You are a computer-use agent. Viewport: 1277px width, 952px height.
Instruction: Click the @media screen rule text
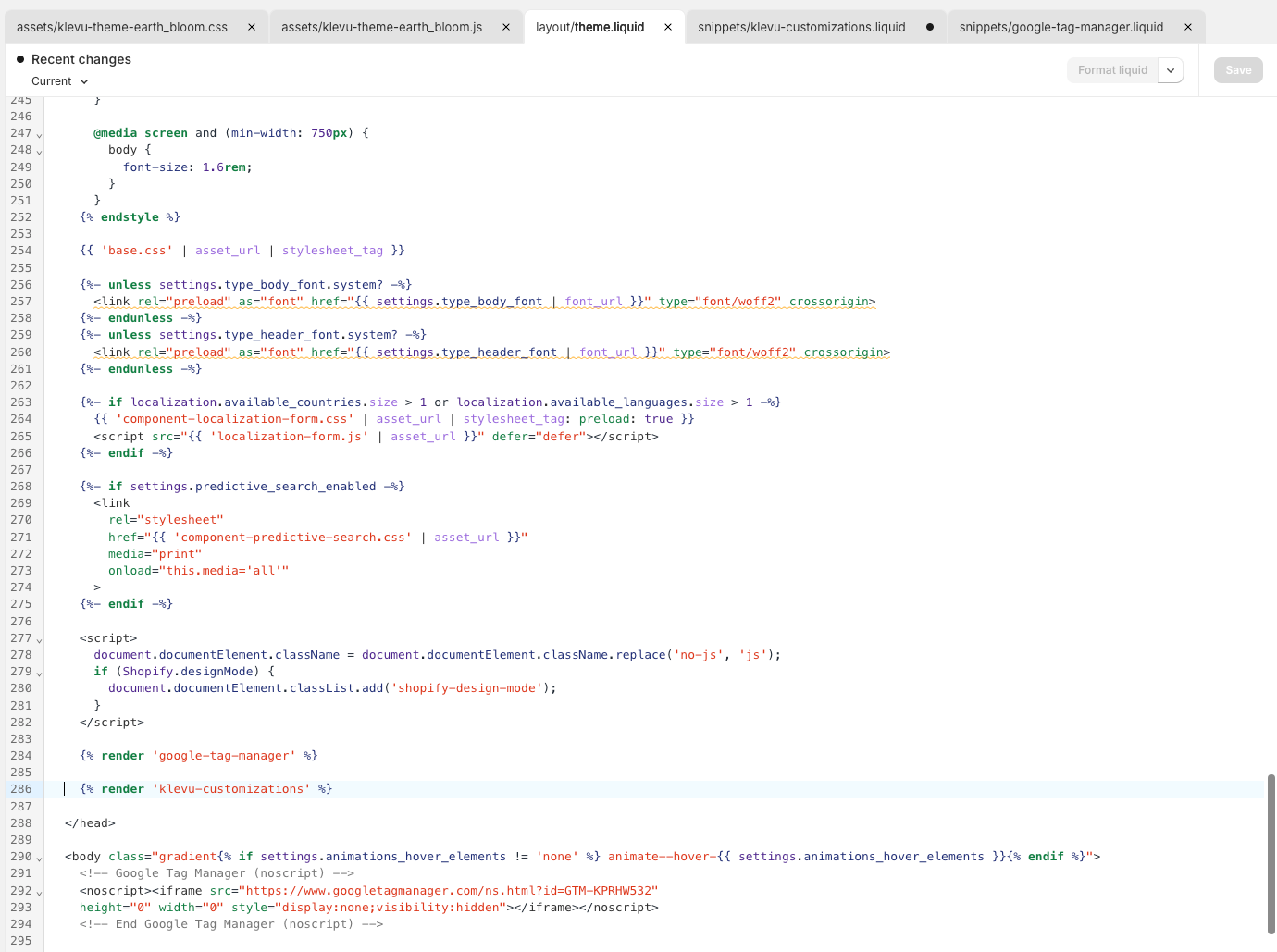pos(231,133)
